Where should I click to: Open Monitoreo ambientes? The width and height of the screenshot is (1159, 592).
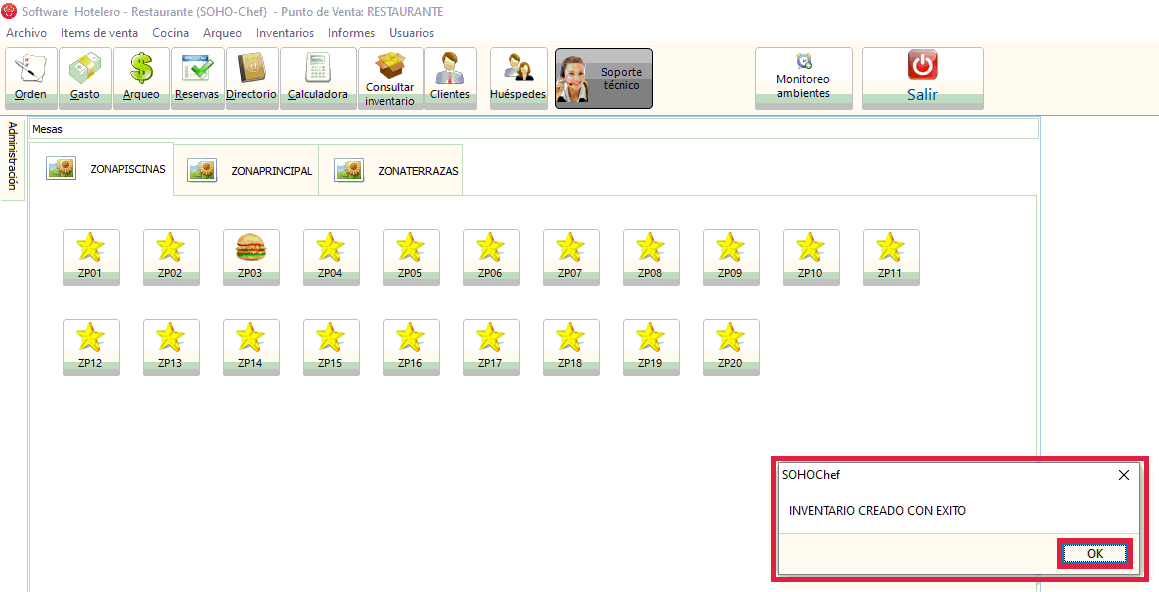(803, 78)
